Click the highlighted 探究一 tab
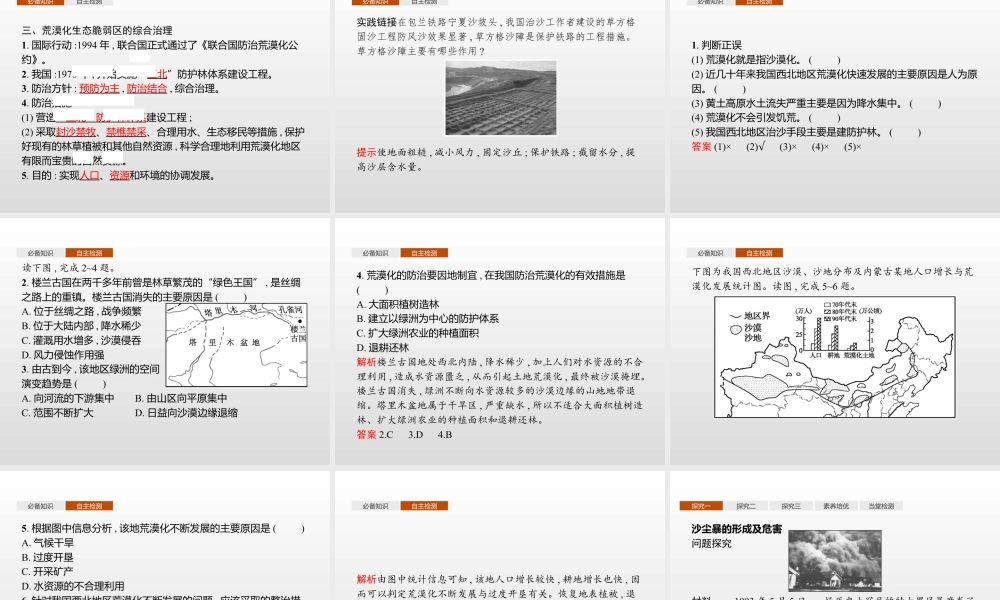The height and width of the screenshot is (600, 1000). 702,504
